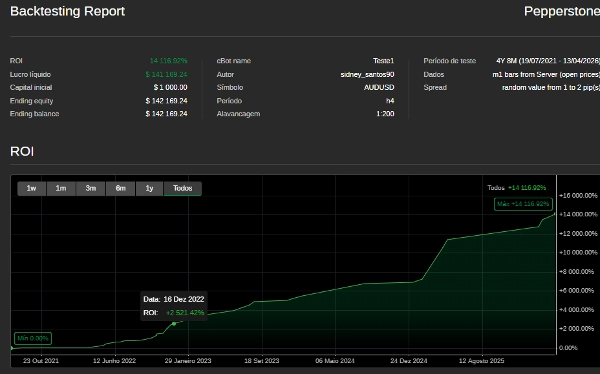Screen dimensions: 600x374
Task: Click the 29 Janeiro 2023 axis label
Action: (188, 361)
